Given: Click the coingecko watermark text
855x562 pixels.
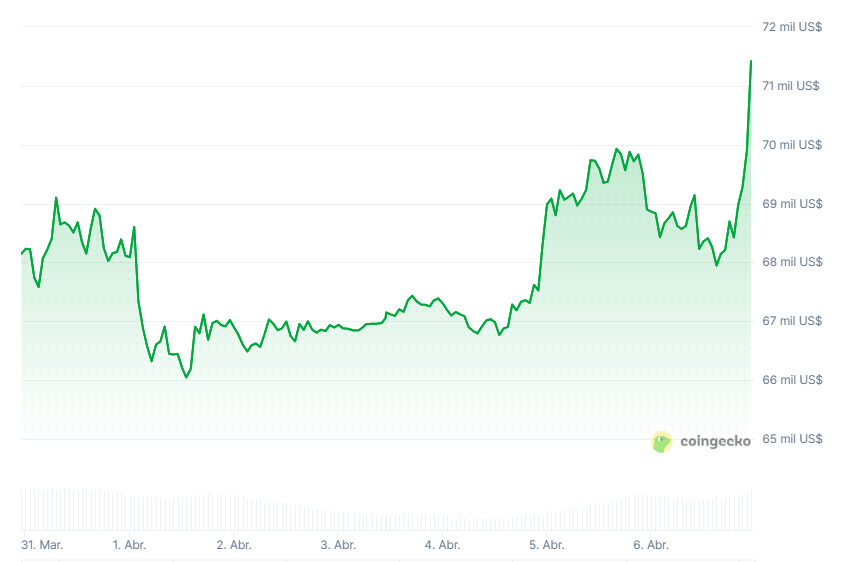Looking at the screenshot, I should (715, 441).
